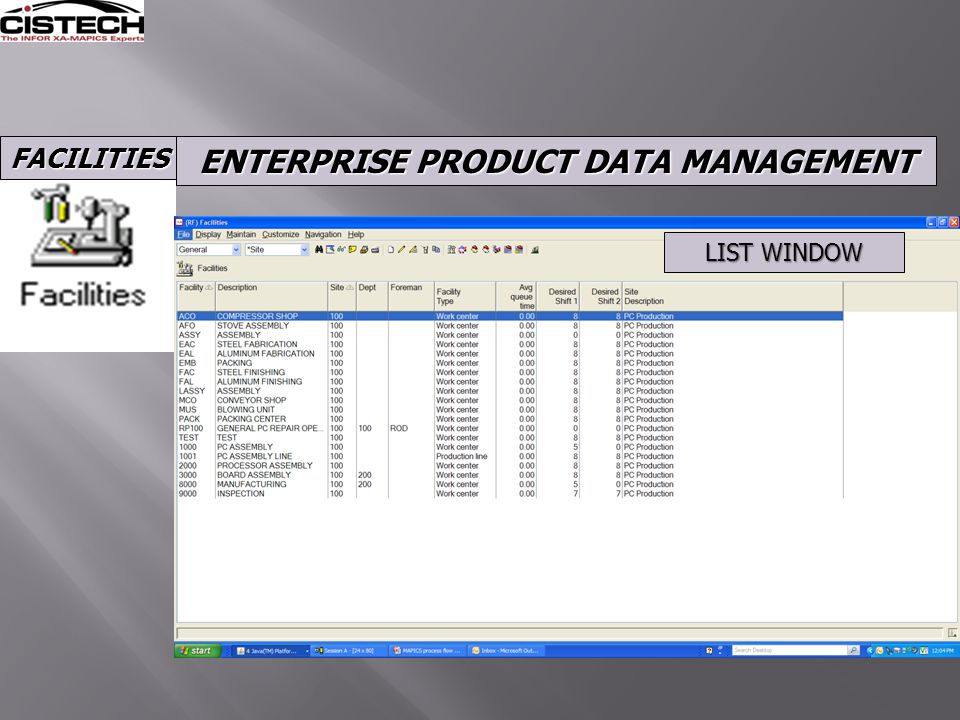
Task: Click the search magnifier button in taskbar
Action: 853,650
